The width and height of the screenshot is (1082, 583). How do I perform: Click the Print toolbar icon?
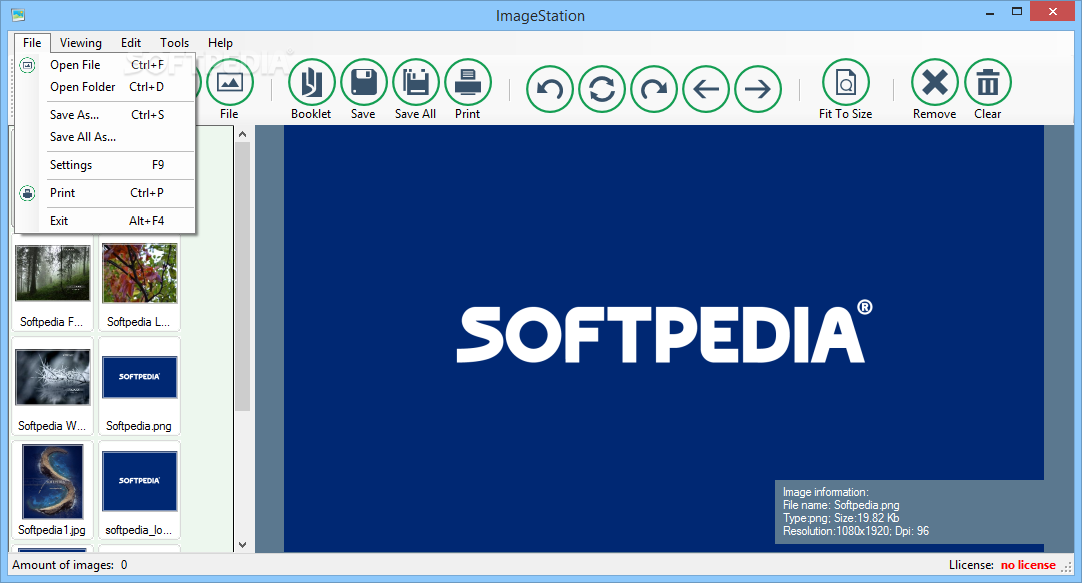468,83
